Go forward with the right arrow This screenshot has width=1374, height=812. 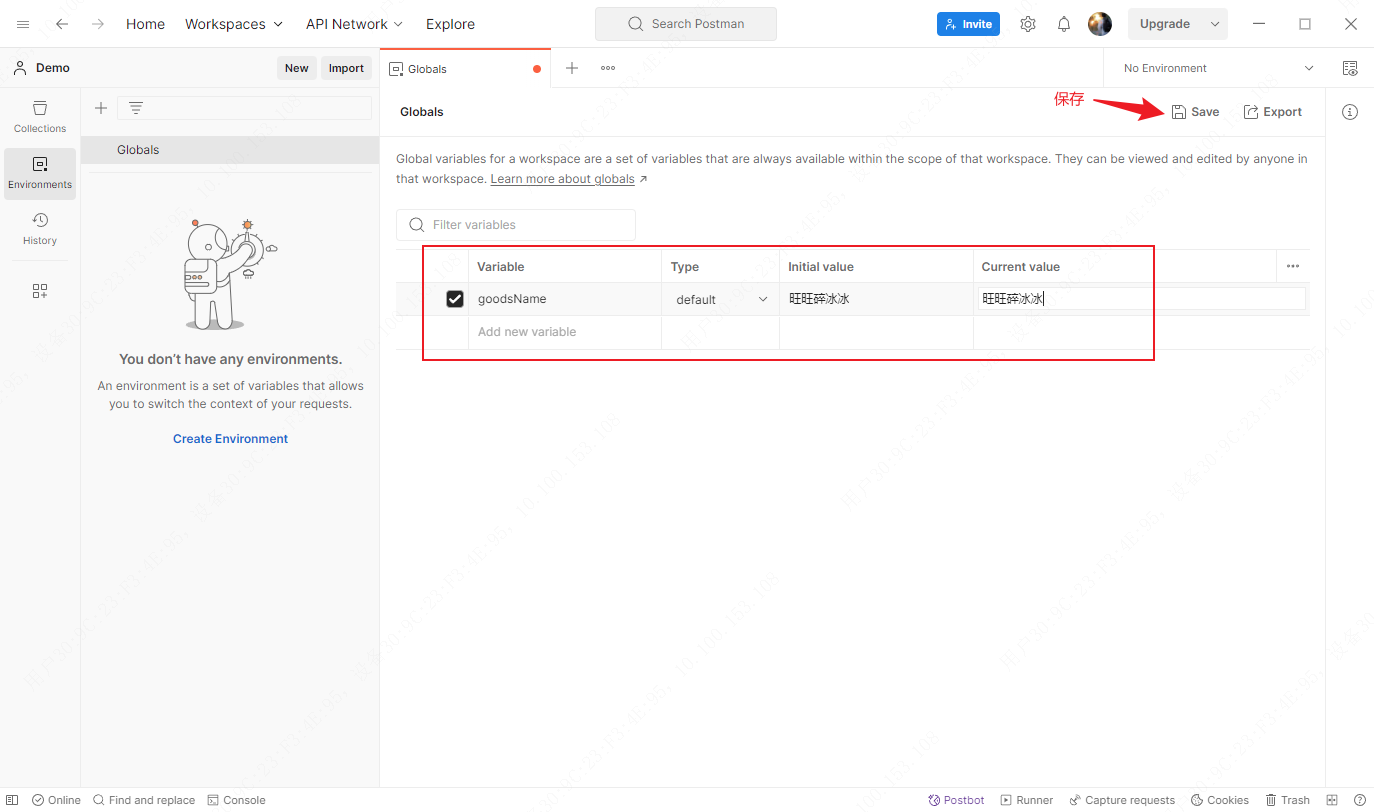(x=98, y=24)
